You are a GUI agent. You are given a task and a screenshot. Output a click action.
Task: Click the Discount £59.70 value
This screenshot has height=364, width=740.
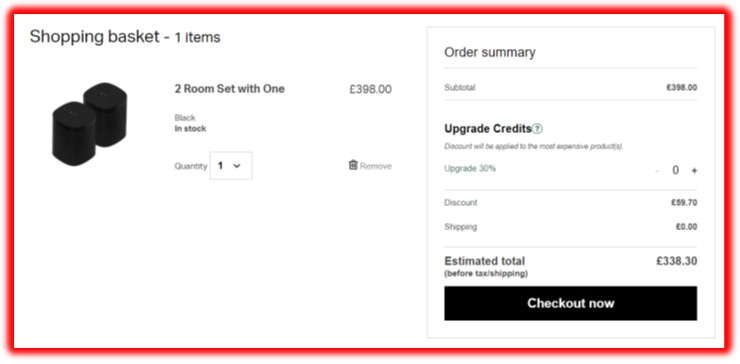click(684, 203)
